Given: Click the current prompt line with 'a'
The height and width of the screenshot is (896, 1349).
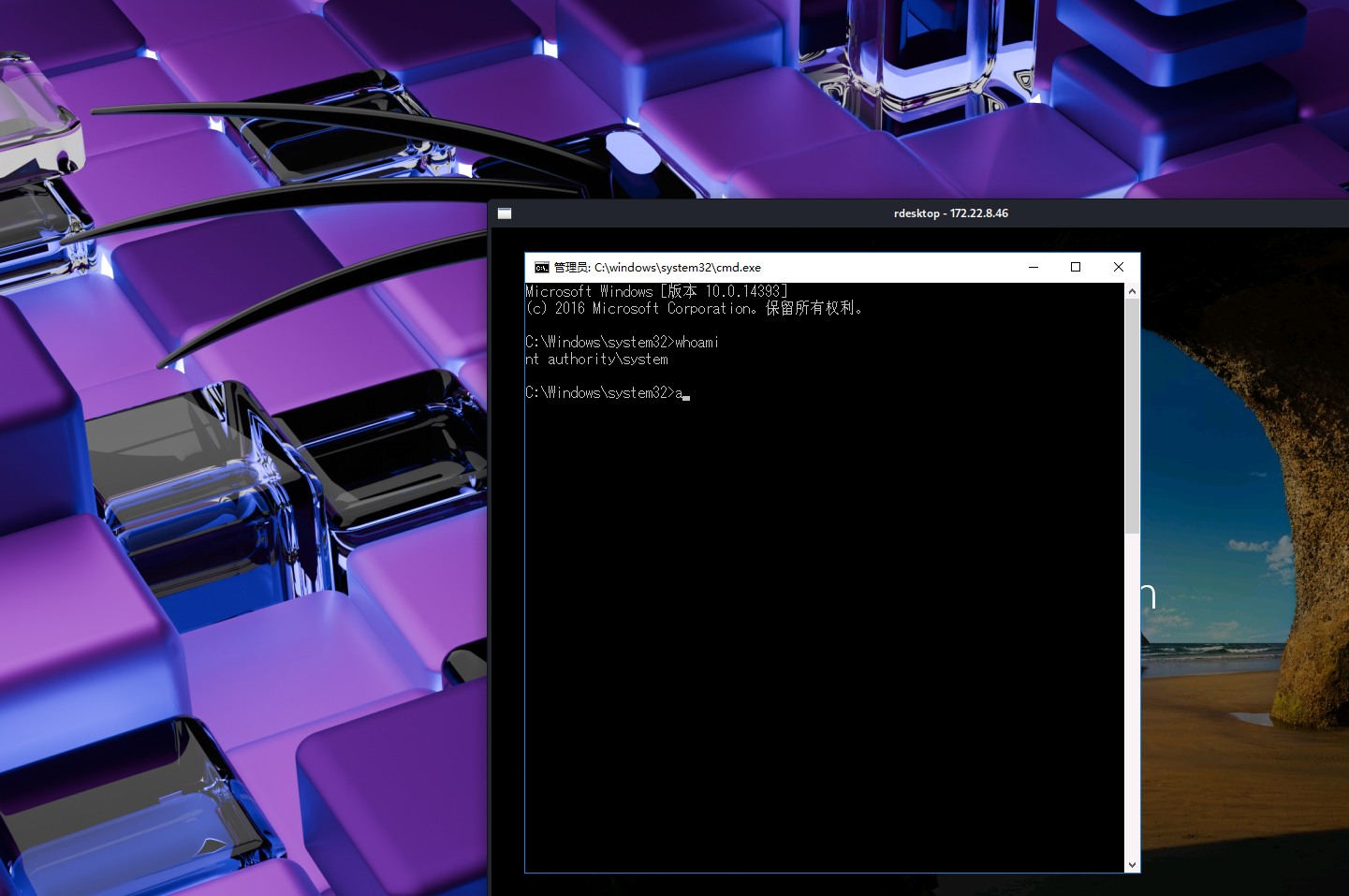Looking at the screenshot, I should click(607, 392).
